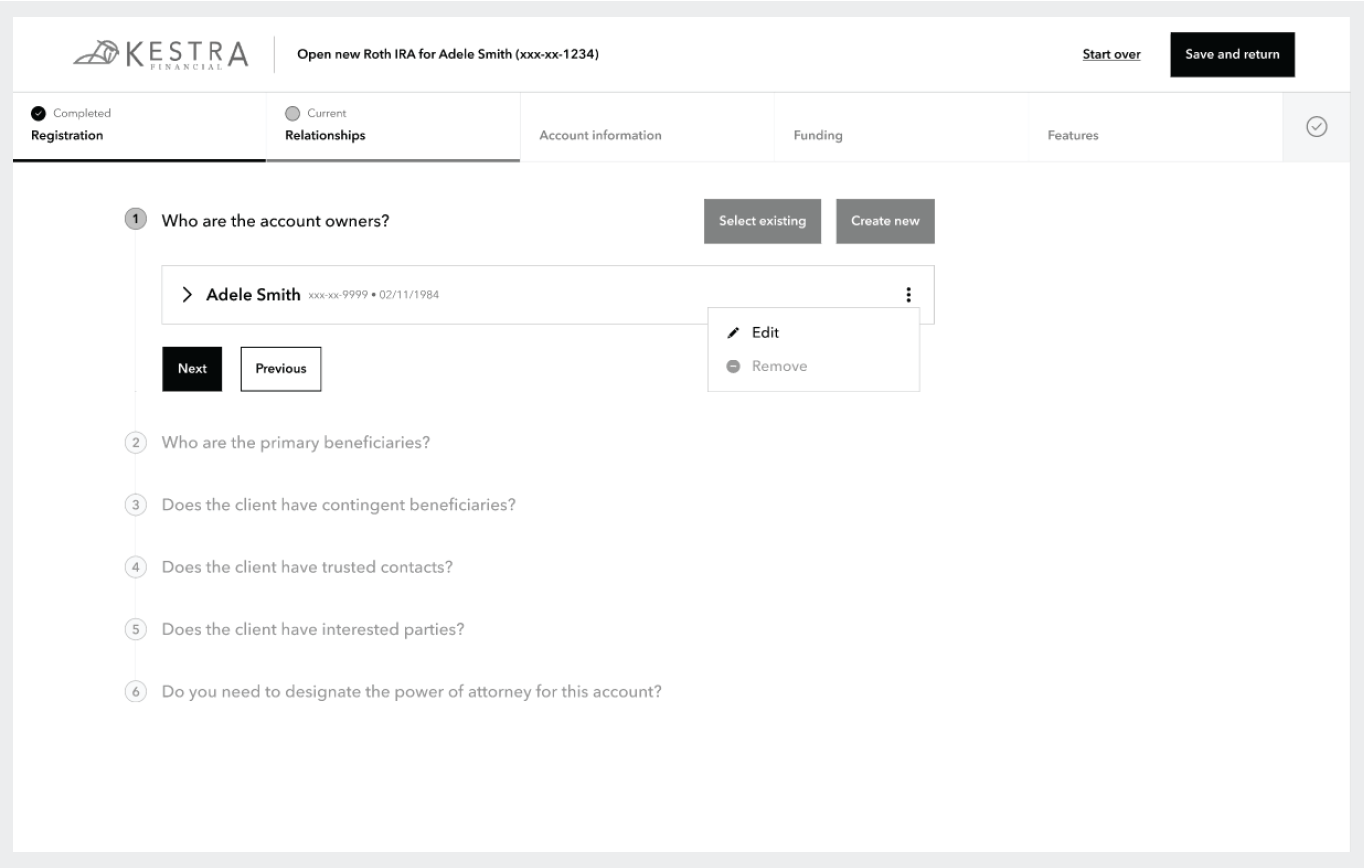Viewport: 1364px width, 868px height.
Task: Open the three-dot menu for Adele Smith
Action: tap(908, 295)
